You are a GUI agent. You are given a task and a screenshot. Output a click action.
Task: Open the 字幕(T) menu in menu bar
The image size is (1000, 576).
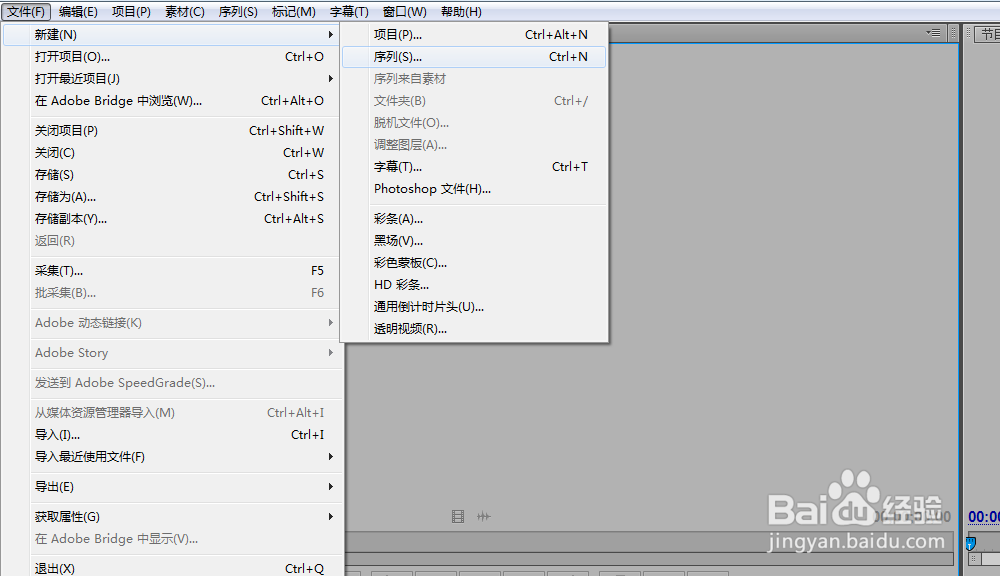tap(349, 11)
